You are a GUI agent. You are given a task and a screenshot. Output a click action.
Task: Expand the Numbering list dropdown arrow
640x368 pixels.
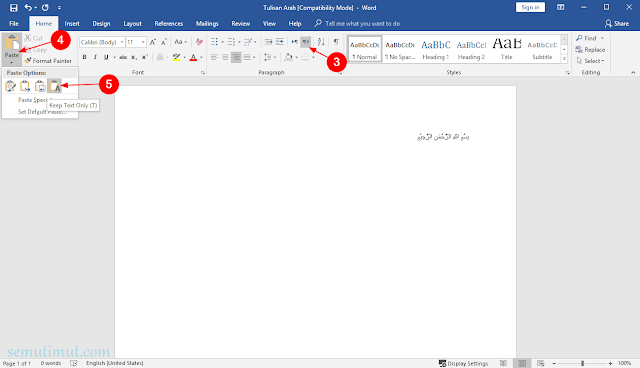tap(239, 42)
